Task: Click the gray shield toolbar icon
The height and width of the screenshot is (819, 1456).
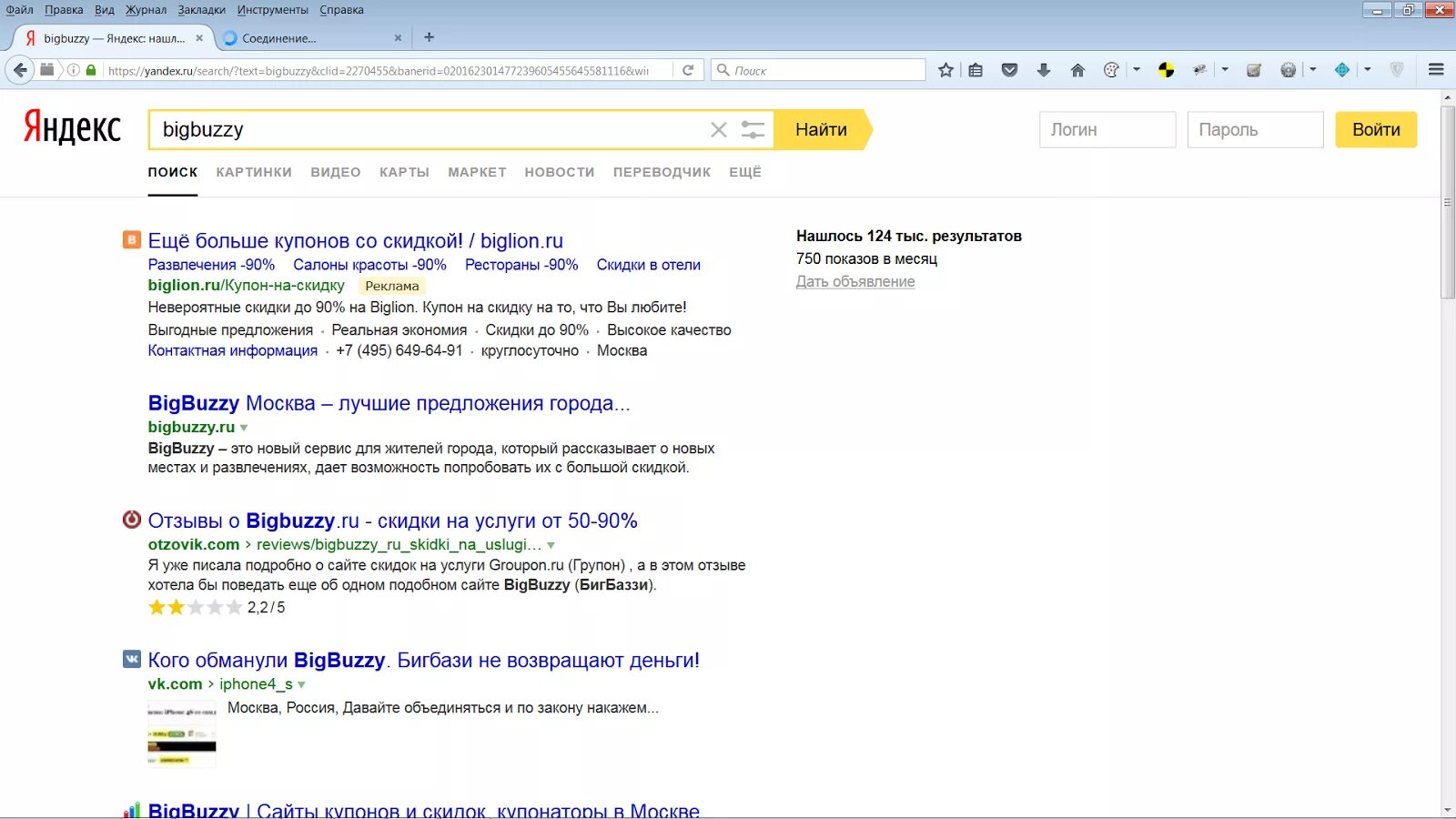Action: coord(1397,70)
